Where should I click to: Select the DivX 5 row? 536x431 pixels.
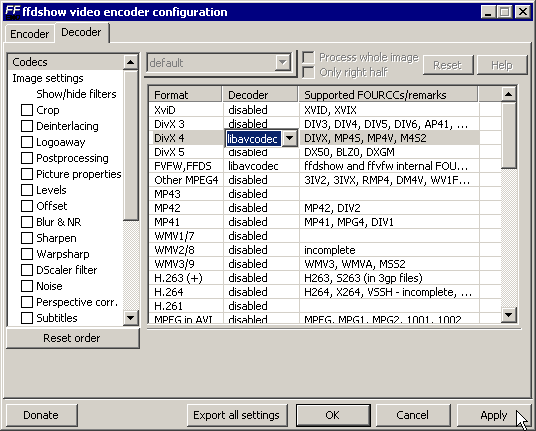click(x=325, y=152)
